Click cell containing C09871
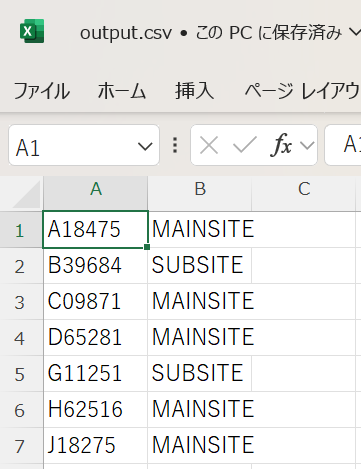This screenshot has width=361, height=469. (96, 302)
